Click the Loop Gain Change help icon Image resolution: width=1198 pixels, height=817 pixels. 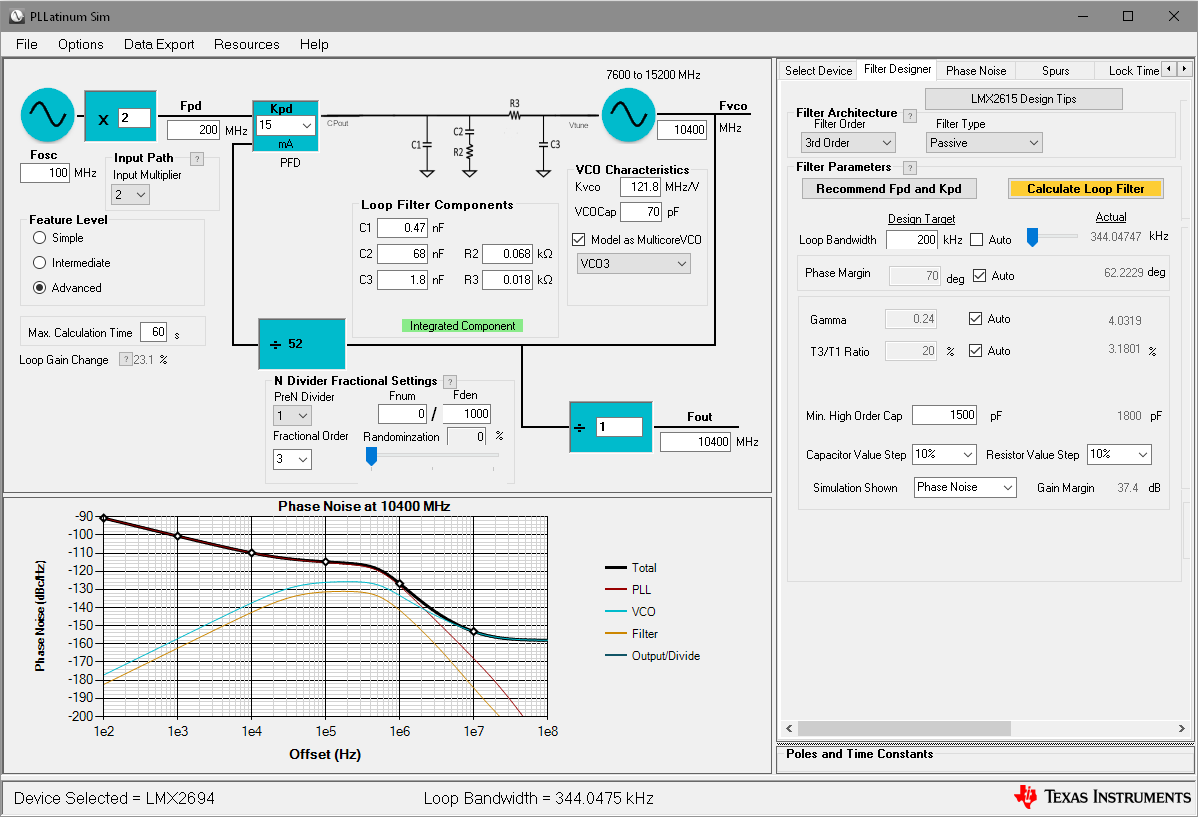pyautogui.click(x=125, y=360)
